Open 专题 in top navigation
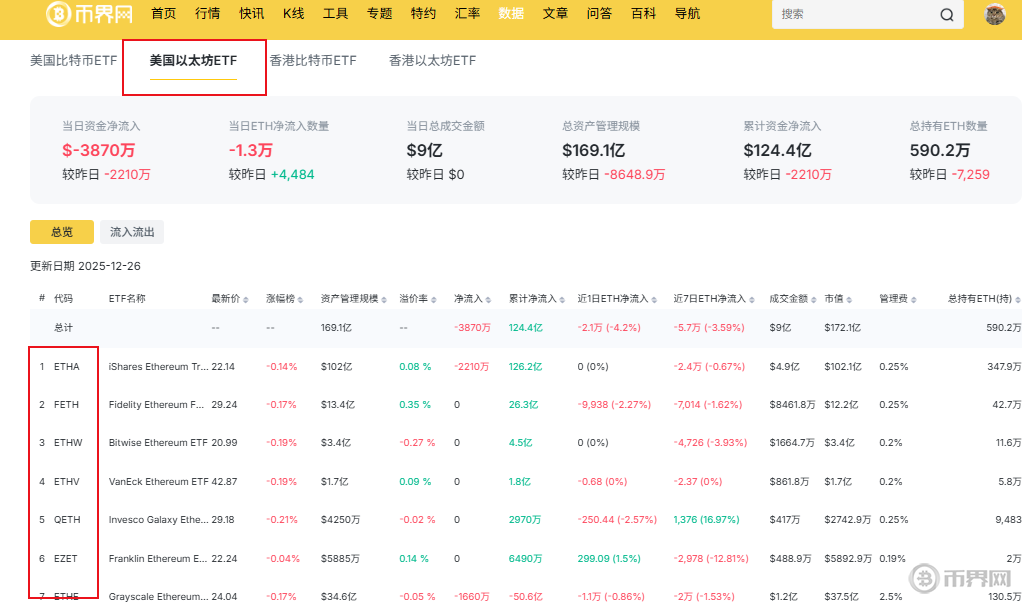 click(x=379, y=14)
